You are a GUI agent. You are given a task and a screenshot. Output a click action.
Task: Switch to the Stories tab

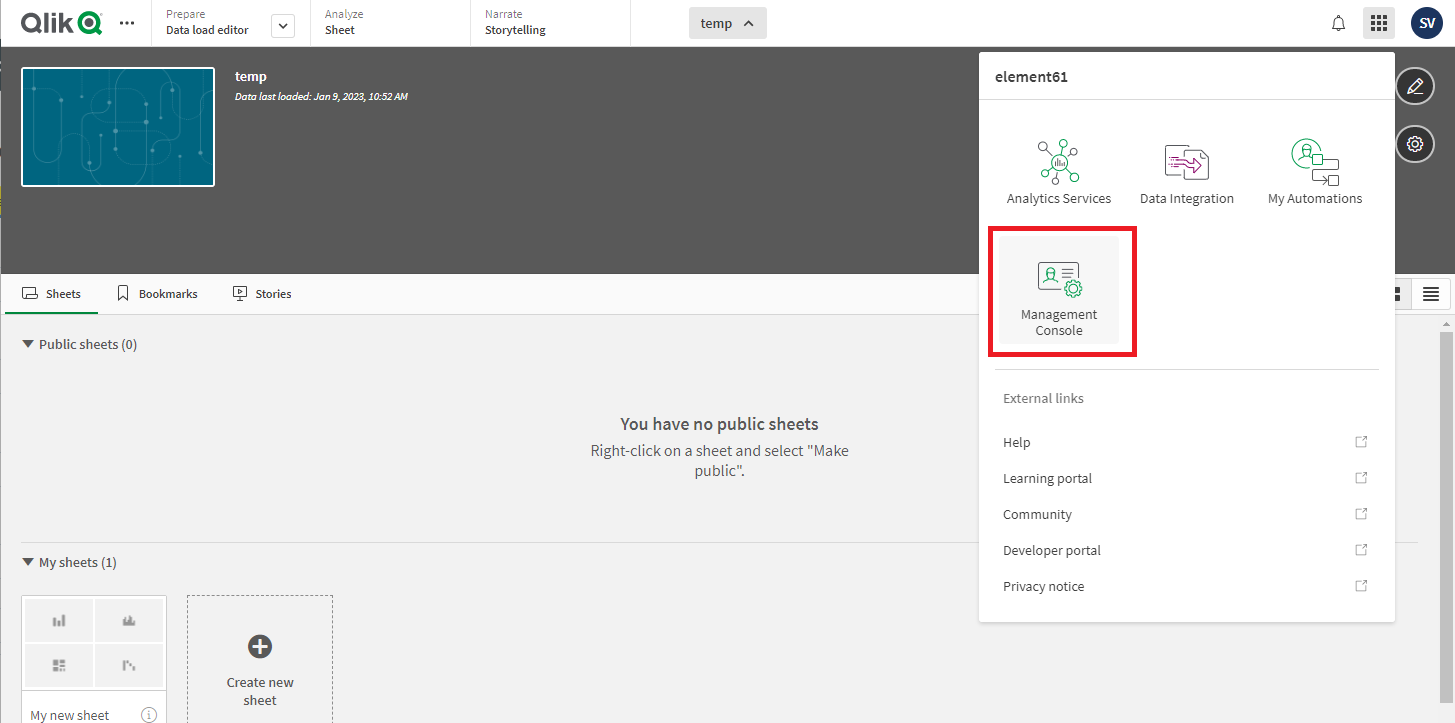(262, 293)
